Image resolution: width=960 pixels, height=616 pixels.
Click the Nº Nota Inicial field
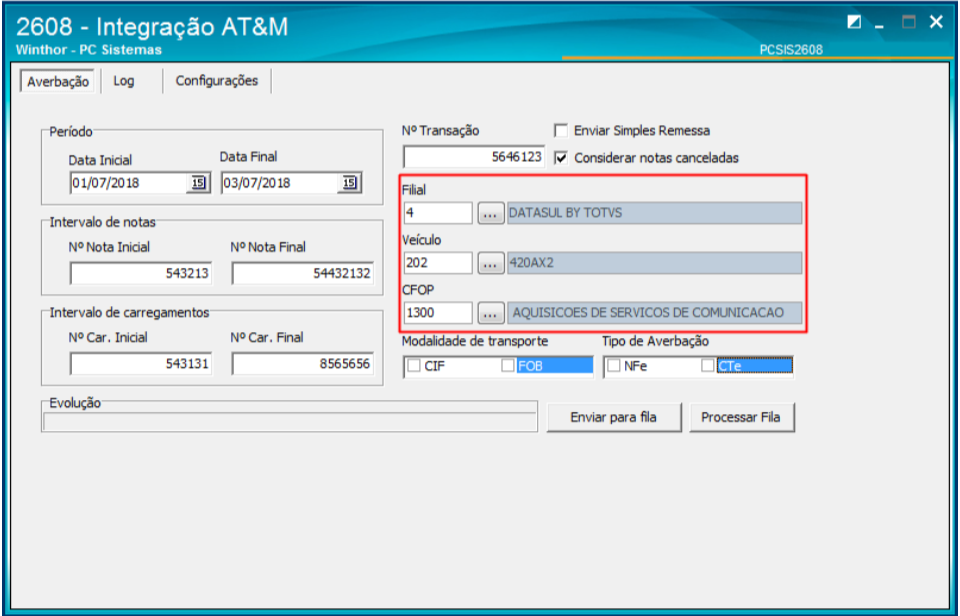coord(141,273)
